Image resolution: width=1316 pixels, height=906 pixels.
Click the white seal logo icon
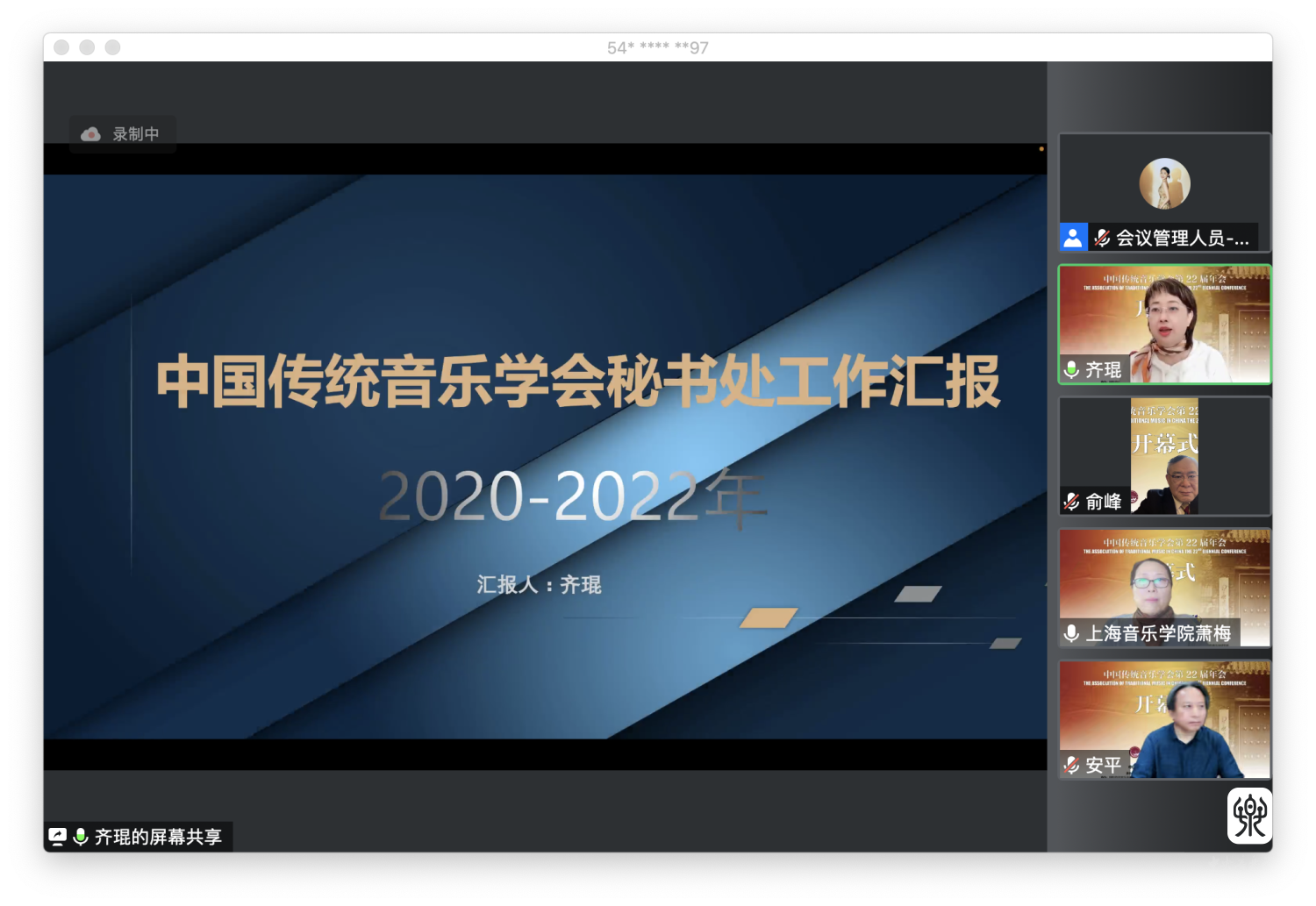(1249, 816)
